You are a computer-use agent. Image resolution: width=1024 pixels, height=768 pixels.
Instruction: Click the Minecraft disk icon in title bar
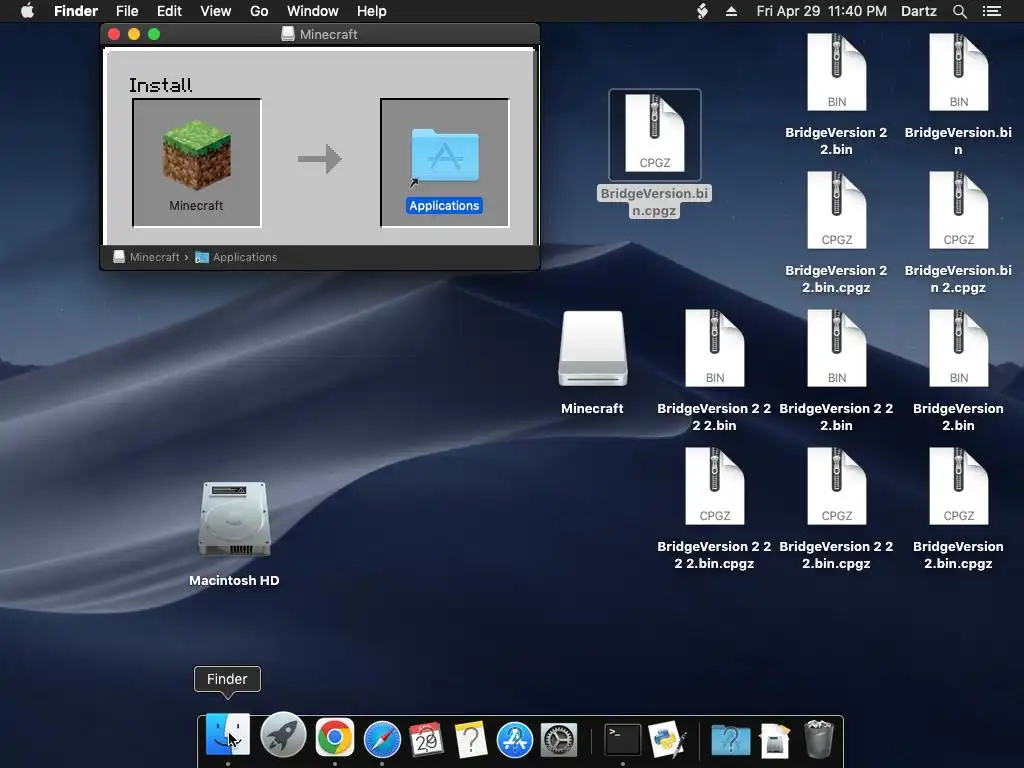tap(287, 34)
